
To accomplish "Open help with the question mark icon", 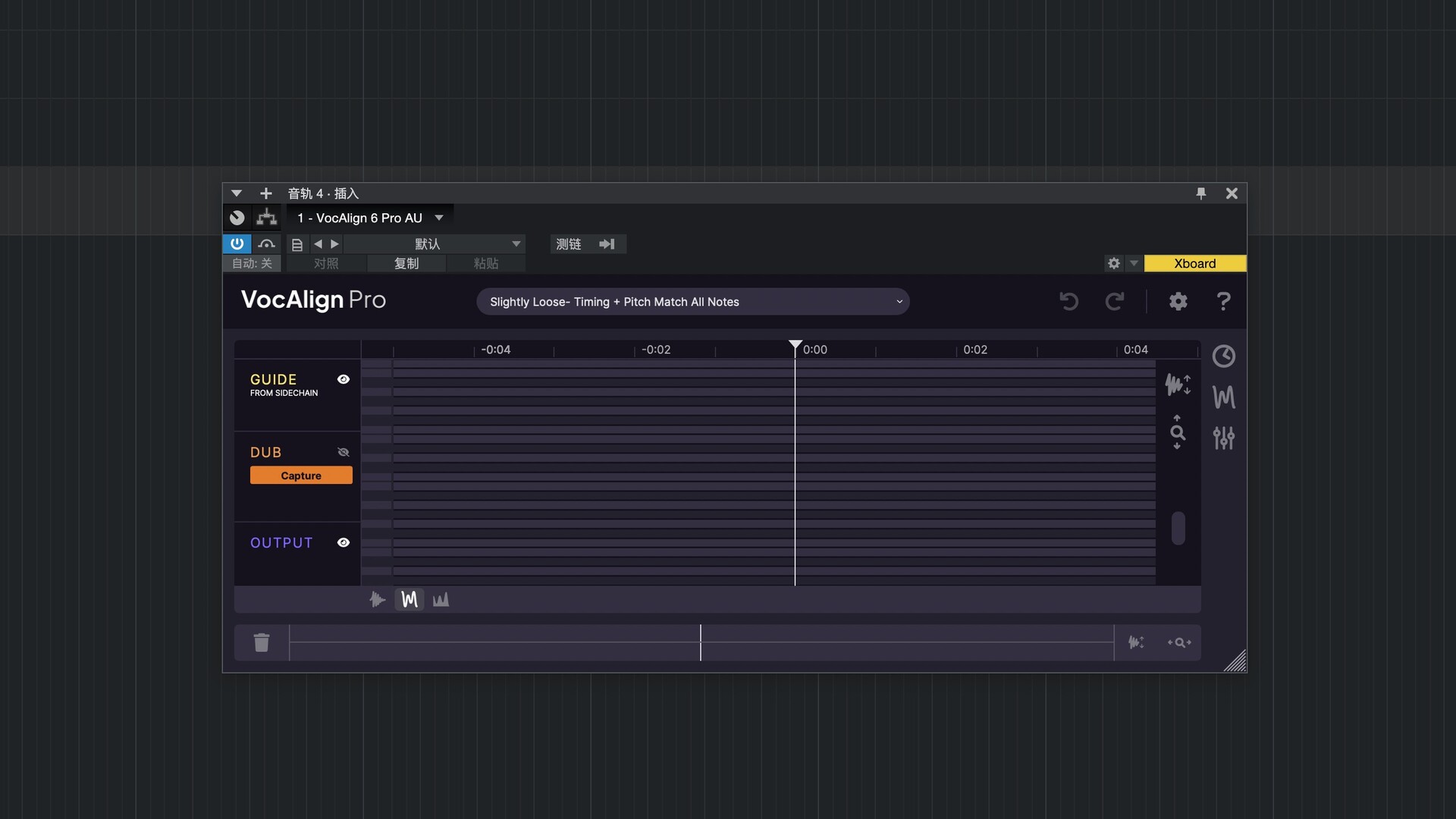I will [x=1223, y=302].
